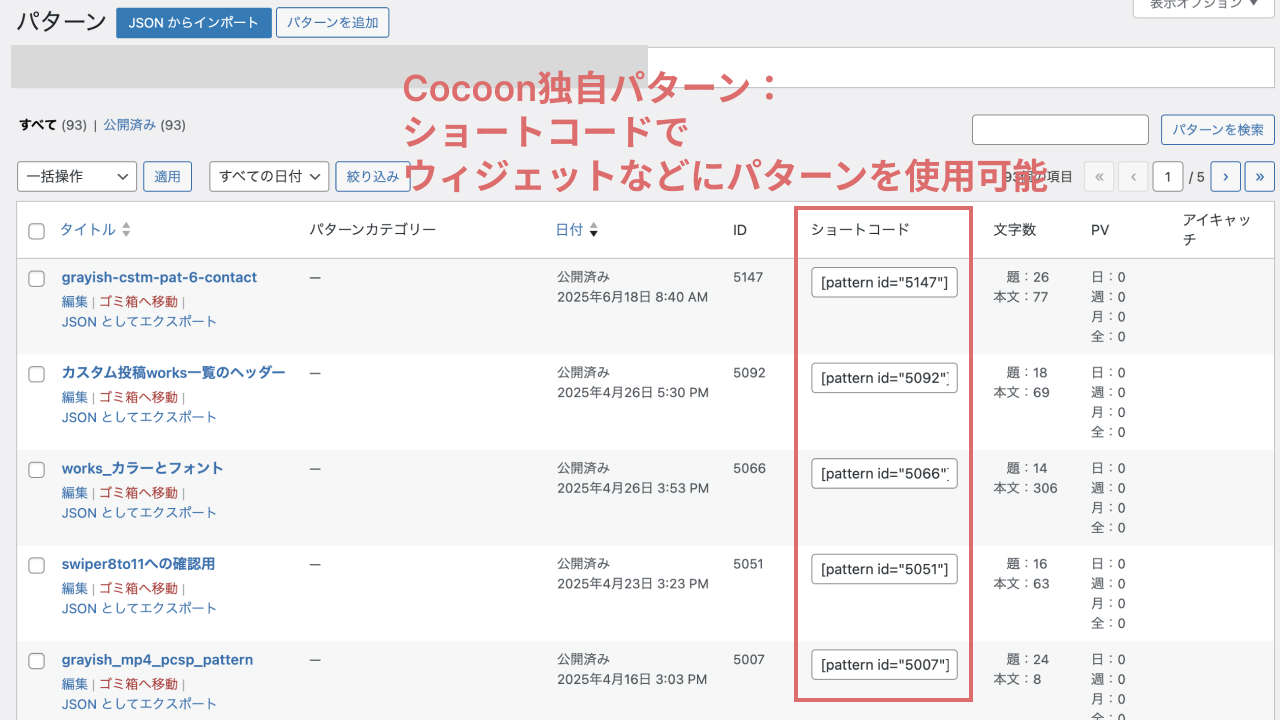Go to the last page arrow

click(x=1260, y=176)
